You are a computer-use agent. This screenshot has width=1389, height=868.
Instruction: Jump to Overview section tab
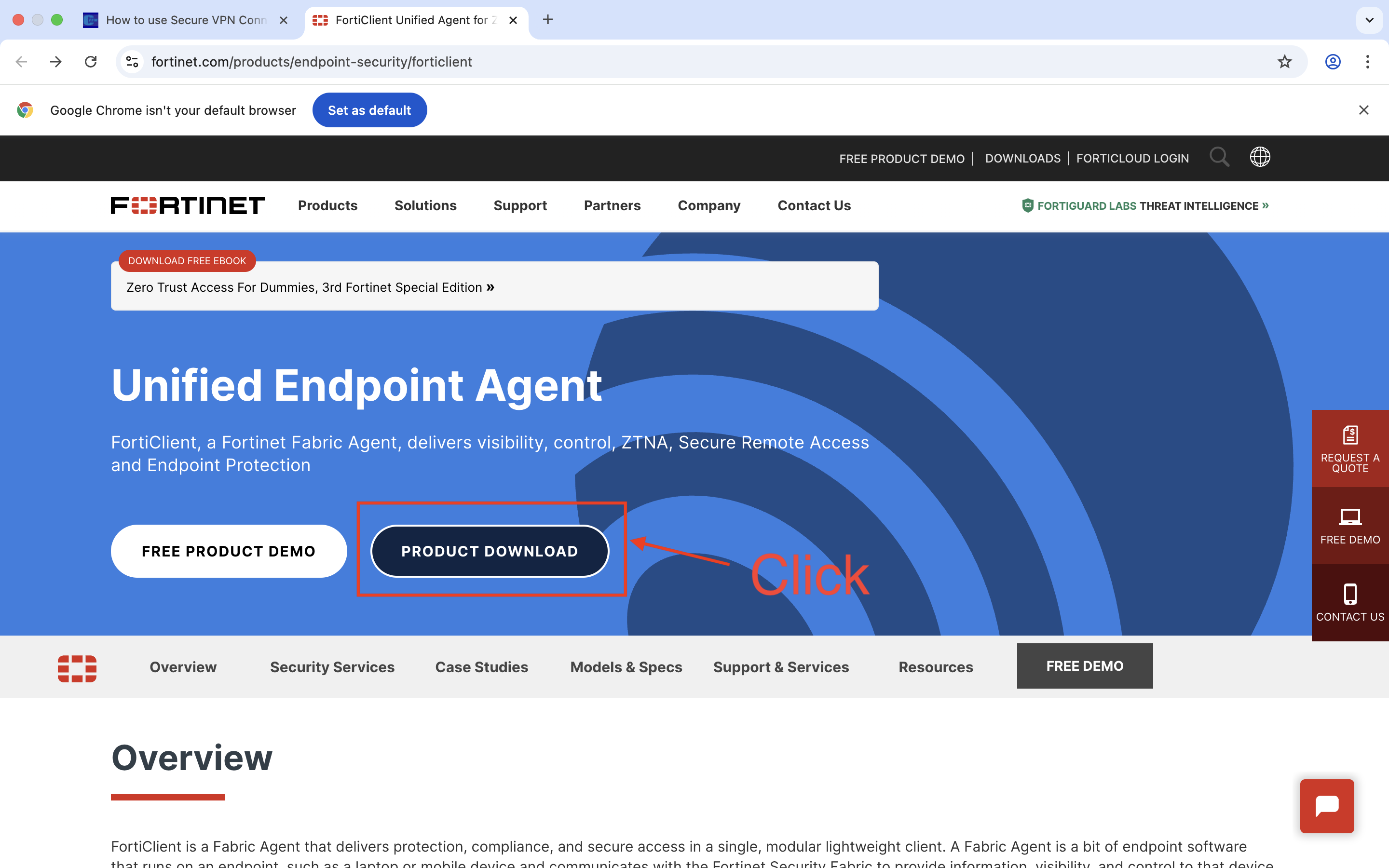[x=183, y=667]
